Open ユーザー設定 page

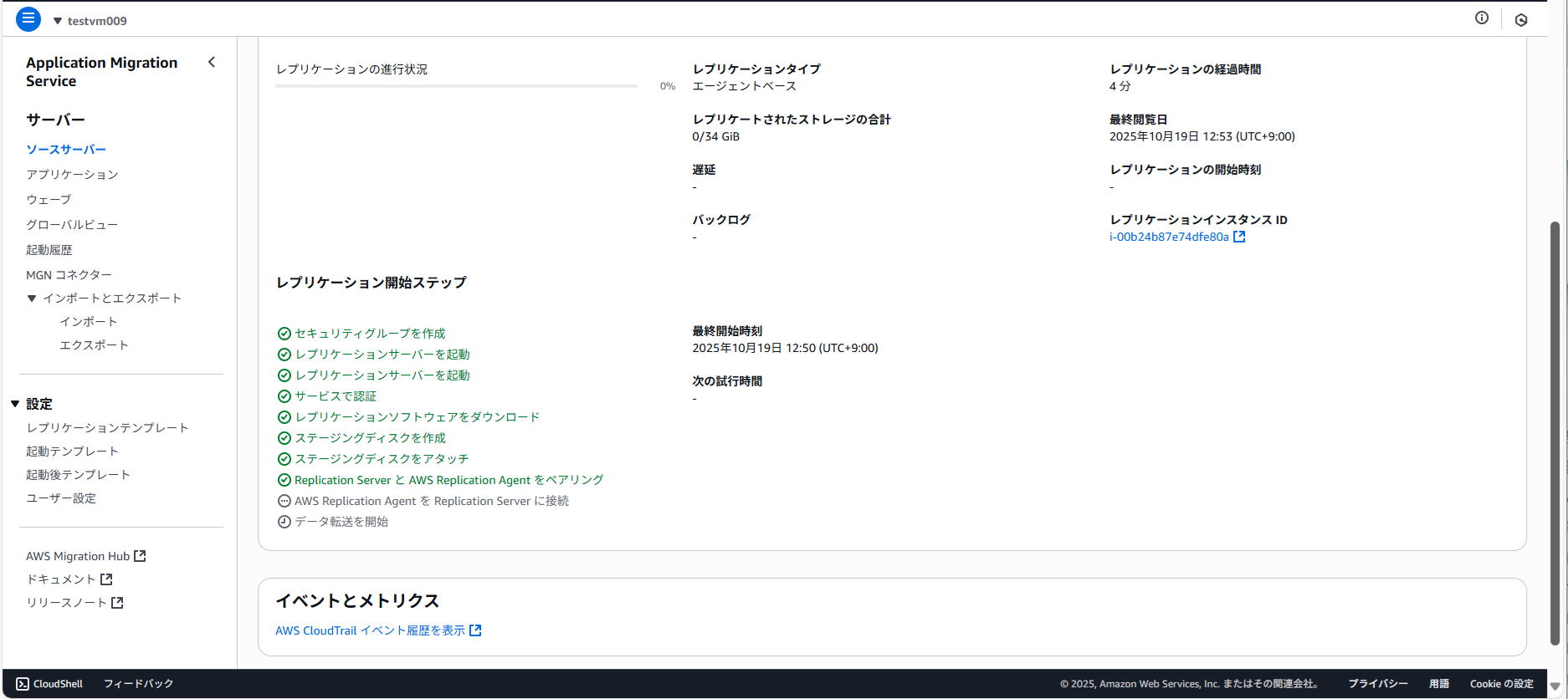(x=61, y=498)
